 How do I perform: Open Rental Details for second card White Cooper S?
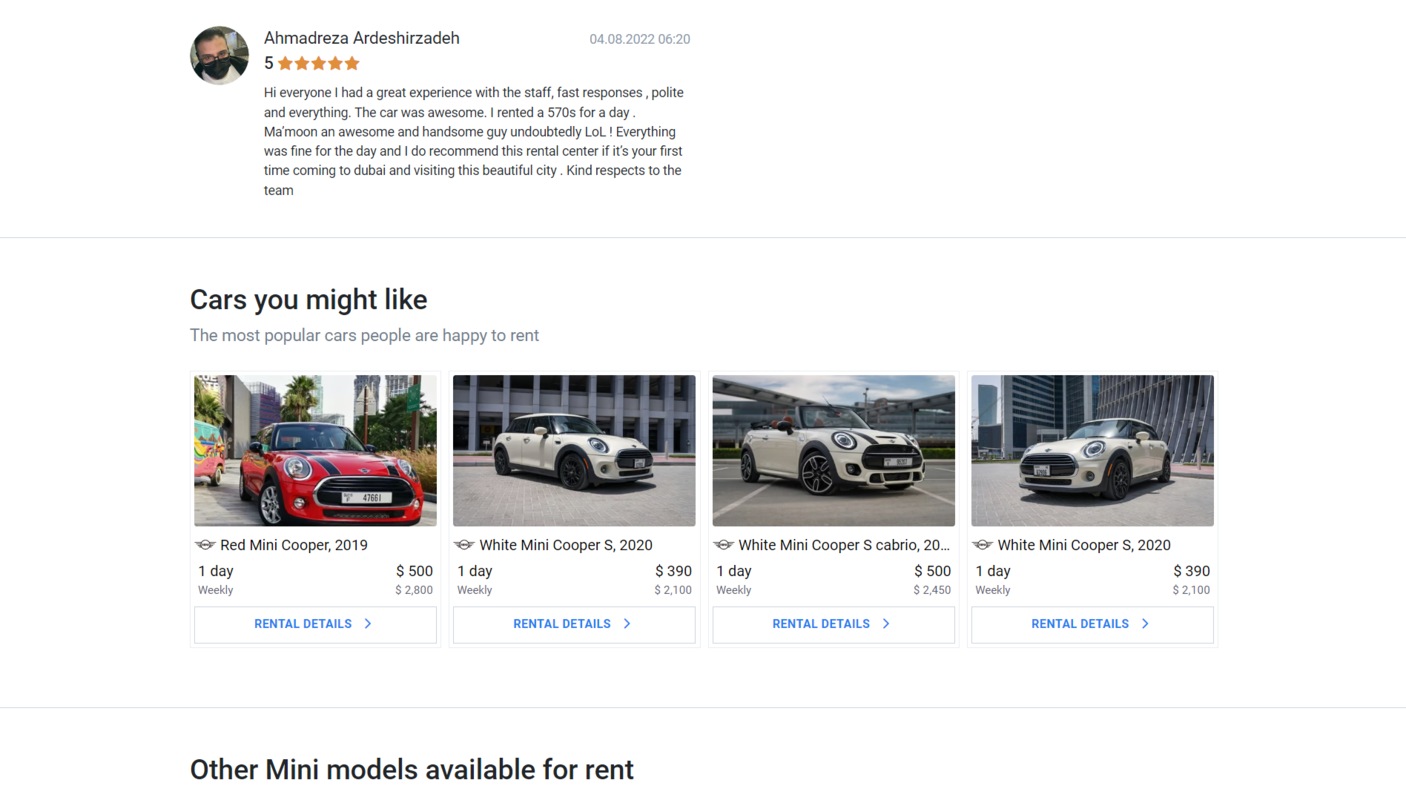[574, 624]
